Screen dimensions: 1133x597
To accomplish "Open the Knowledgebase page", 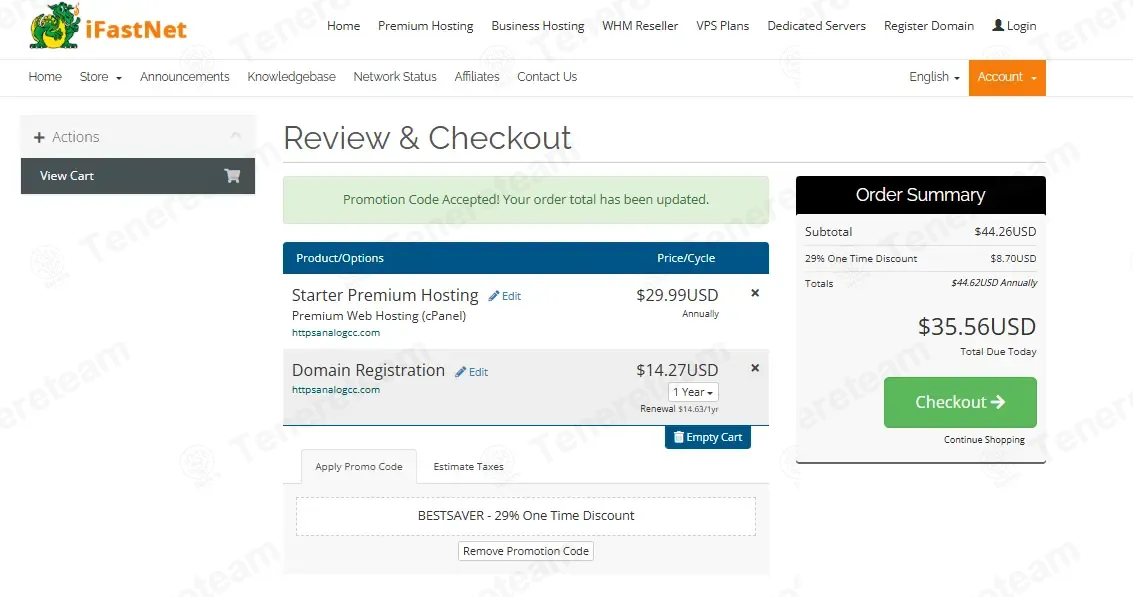I will coord(291,77).
